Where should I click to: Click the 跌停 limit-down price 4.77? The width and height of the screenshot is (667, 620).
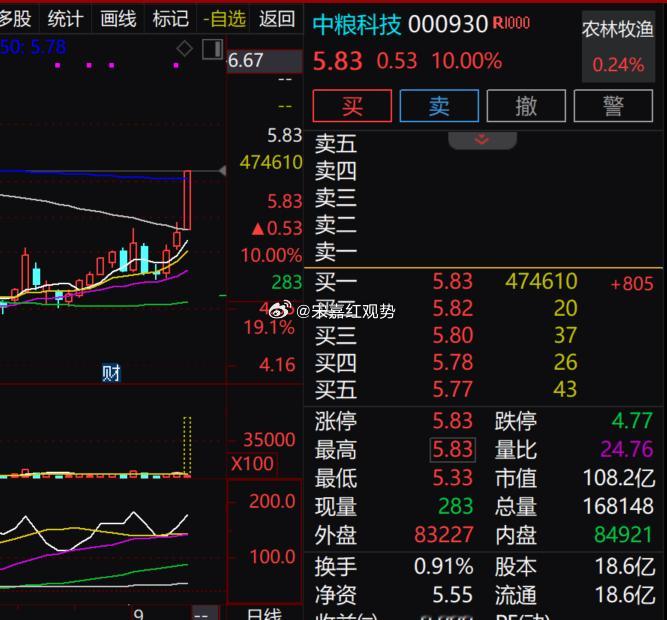[632, 421]
